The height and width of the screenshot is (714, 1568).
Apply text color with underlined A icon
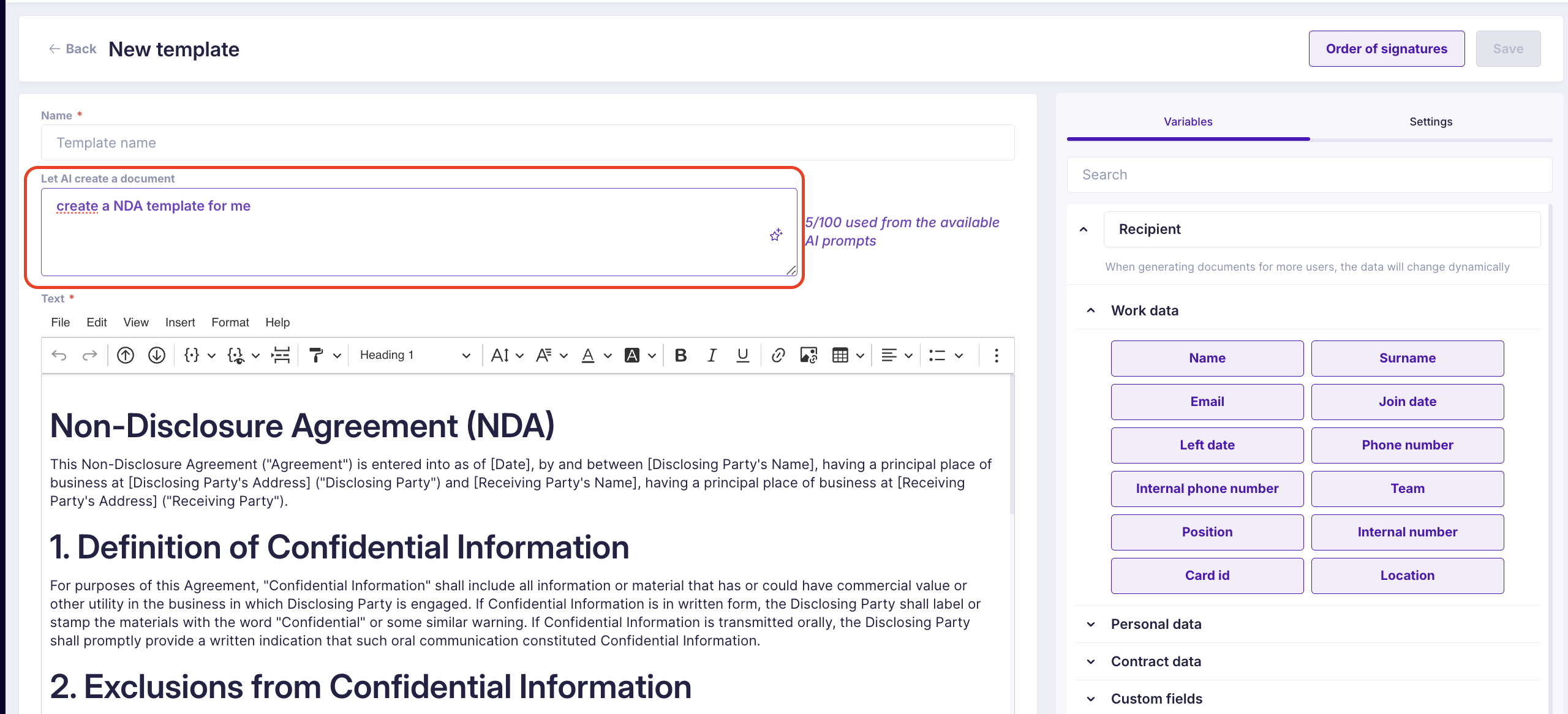[588, 355]
